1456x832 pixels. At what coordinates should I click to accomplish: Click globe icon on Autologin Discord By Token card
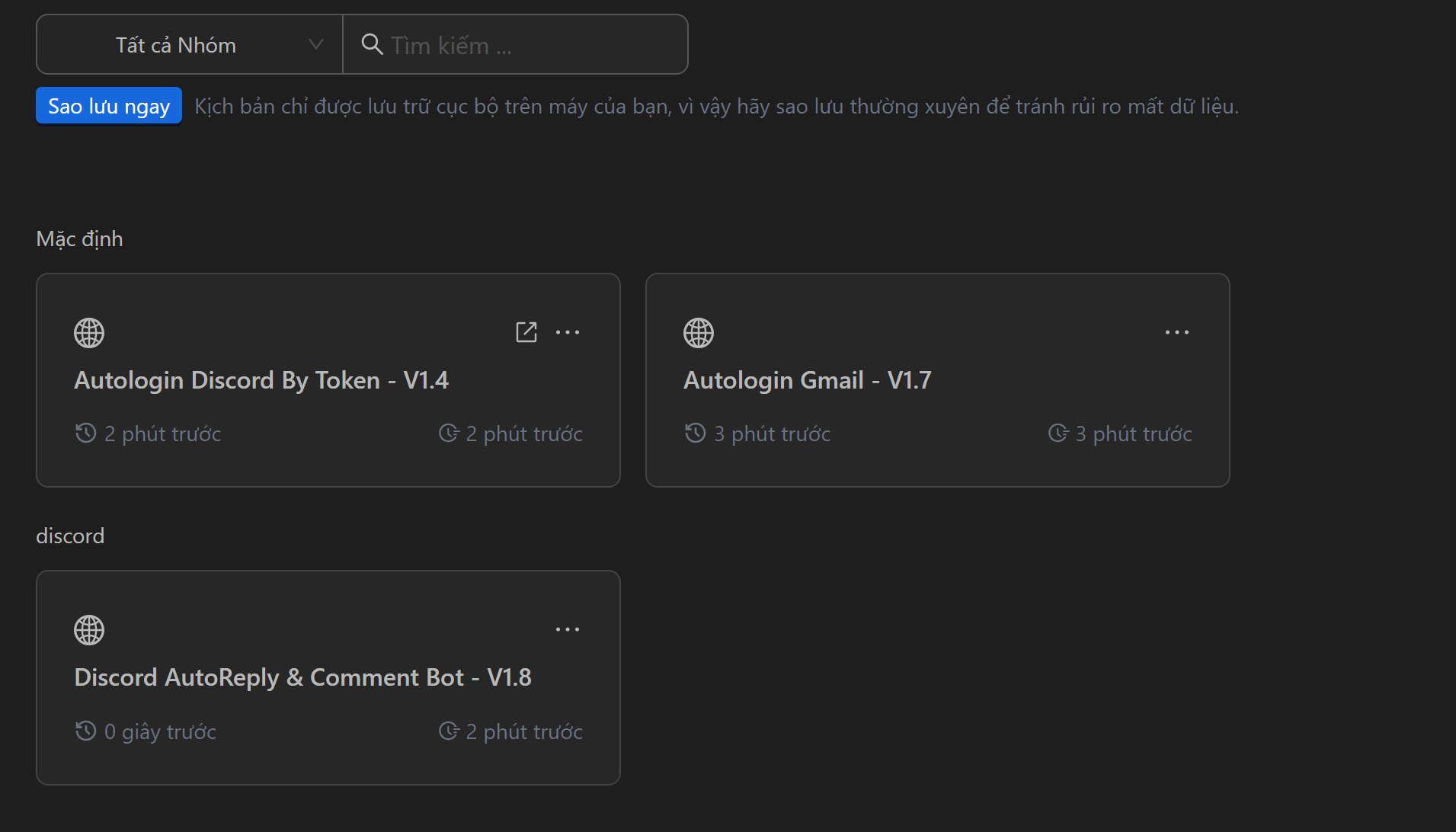[89, 333]
